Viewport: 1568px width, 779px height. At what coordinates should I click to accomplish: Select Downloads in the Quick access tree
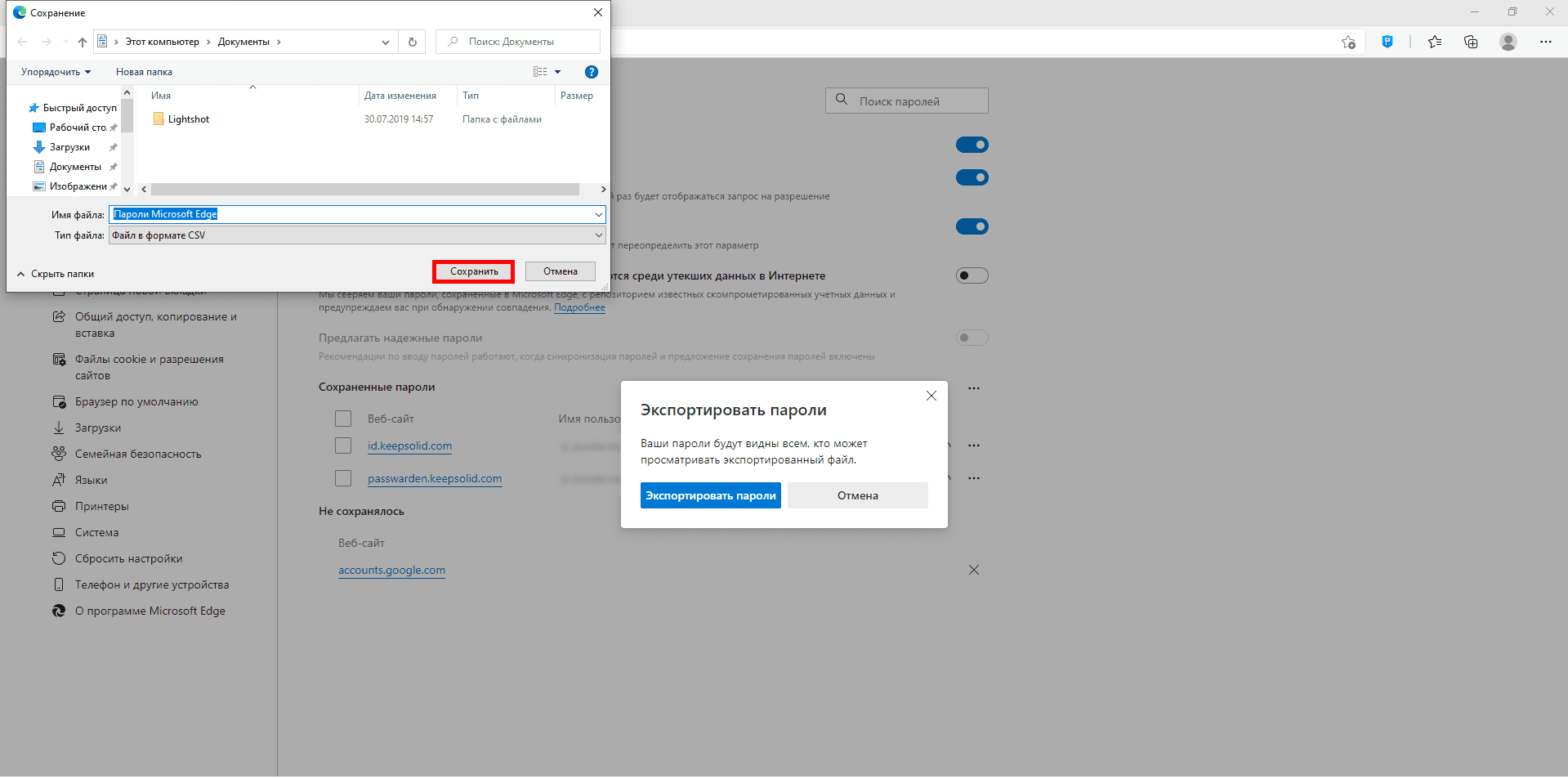click(x=69, y=147)
